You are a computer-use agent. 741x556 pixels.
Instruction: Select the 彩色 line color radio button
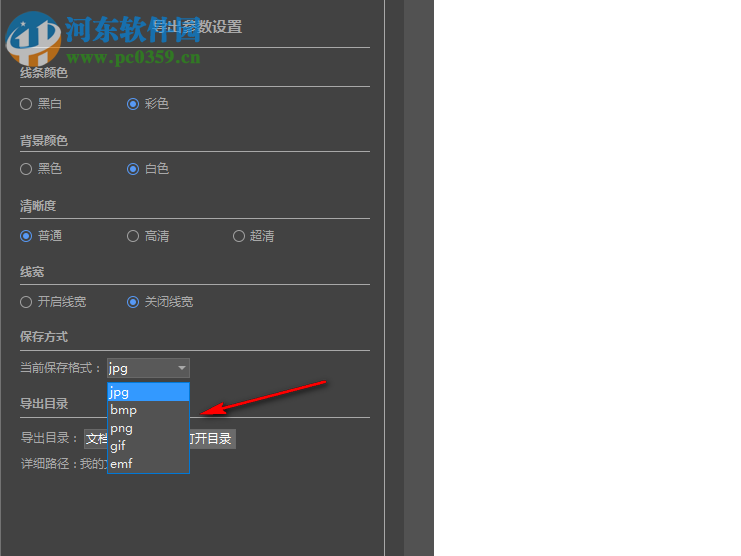(x=133, y=104)
